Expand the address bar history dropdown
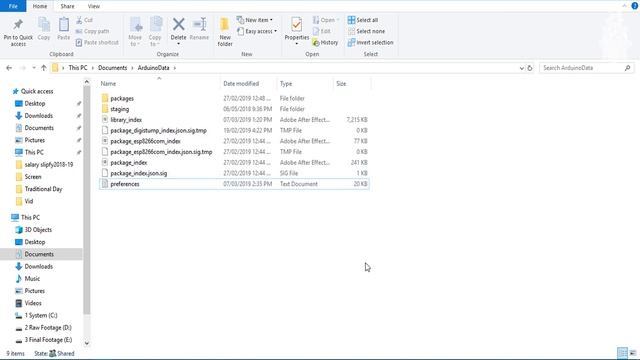The image size is (640, 360). pos(522,68)
